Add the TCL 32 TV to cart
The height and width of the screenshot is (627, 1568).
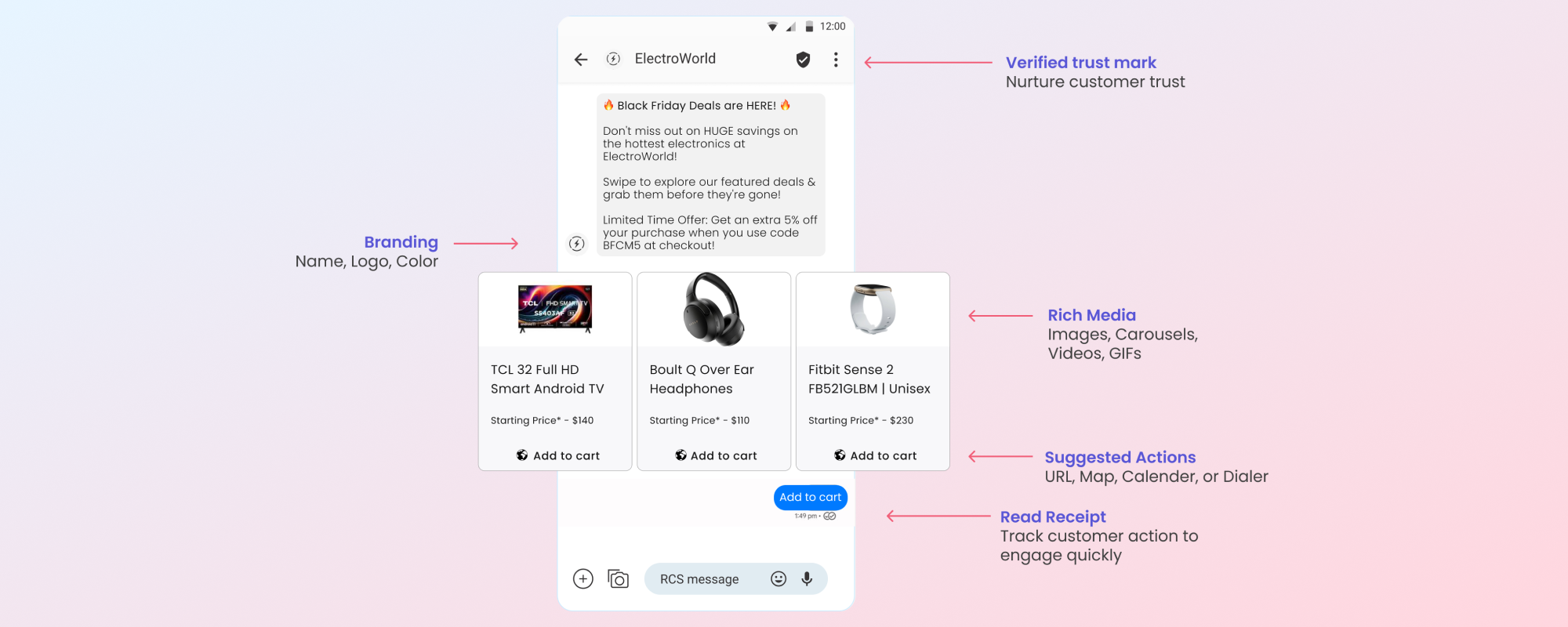pos(557,455)
